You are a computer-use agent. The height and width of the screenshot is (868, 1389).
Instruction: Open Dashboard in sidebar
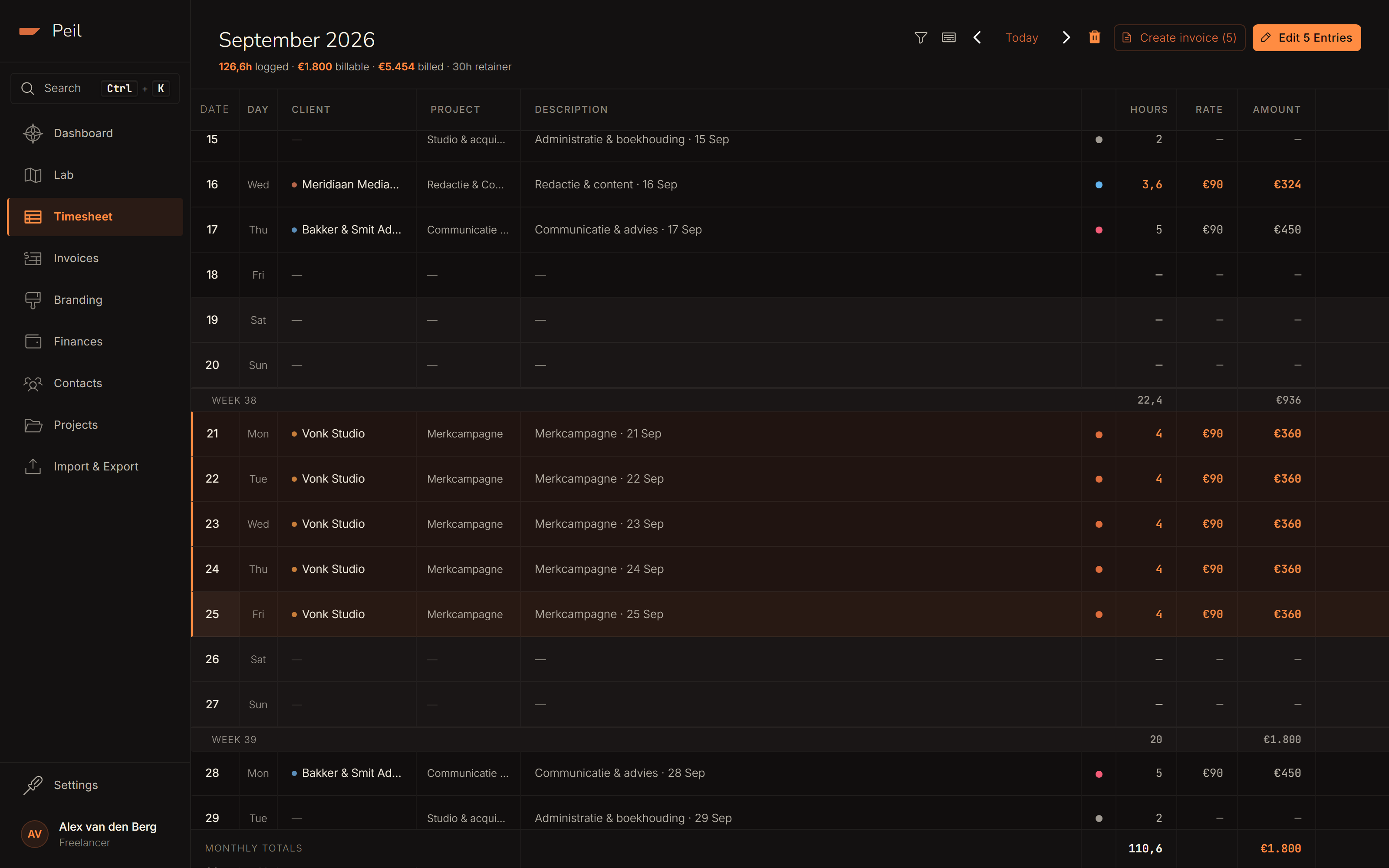[x=95, y=133]
